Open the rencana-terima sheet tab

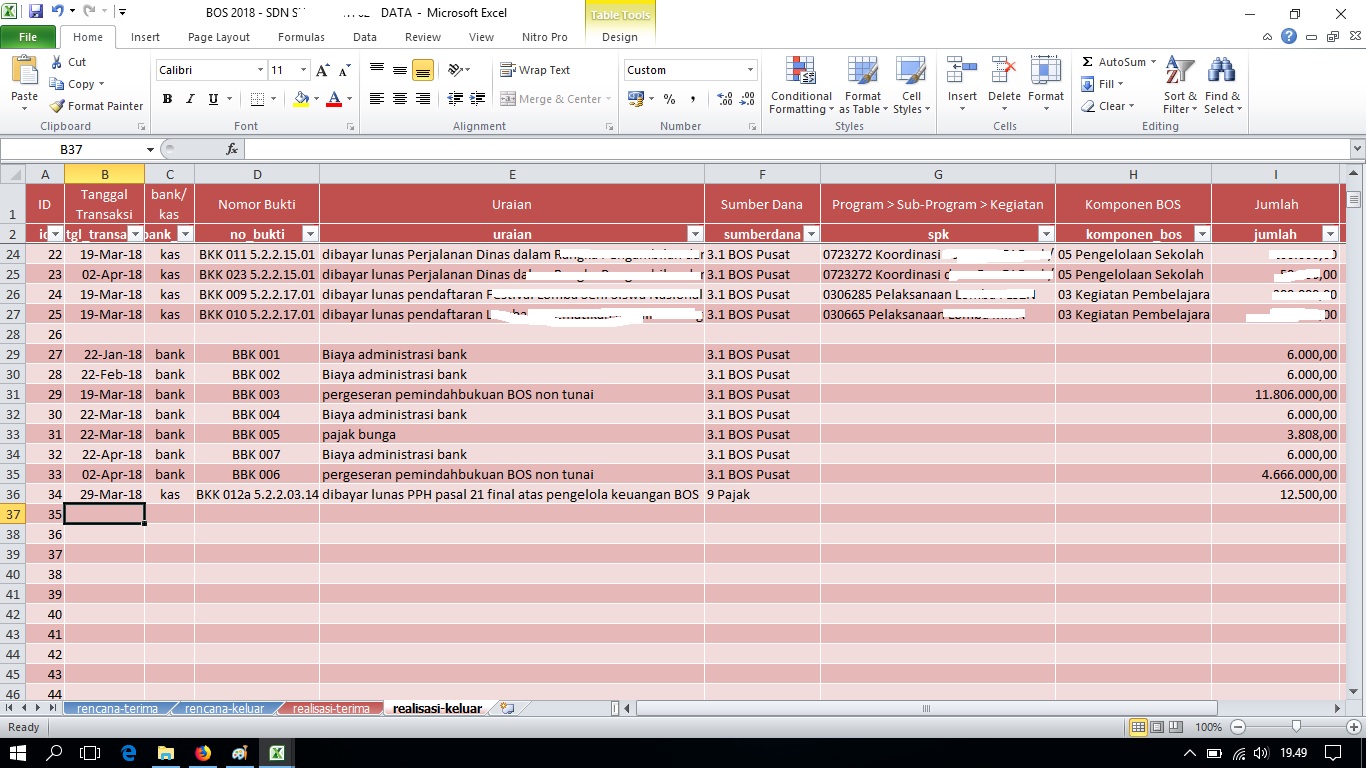[117, 708]
